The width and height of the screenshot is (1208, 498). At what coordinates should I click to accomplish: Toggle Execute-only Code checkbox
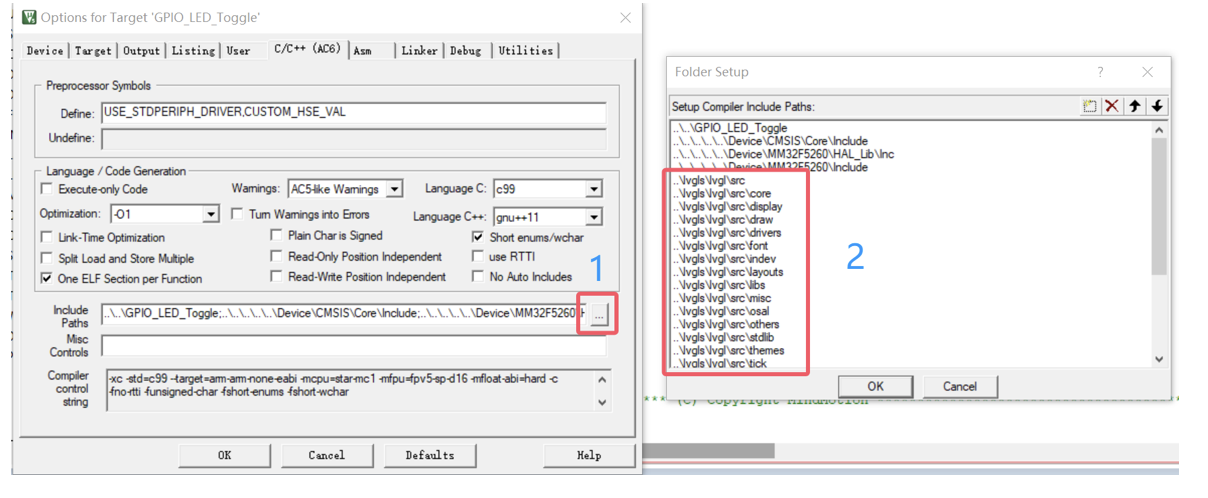[x=47, y=189]
